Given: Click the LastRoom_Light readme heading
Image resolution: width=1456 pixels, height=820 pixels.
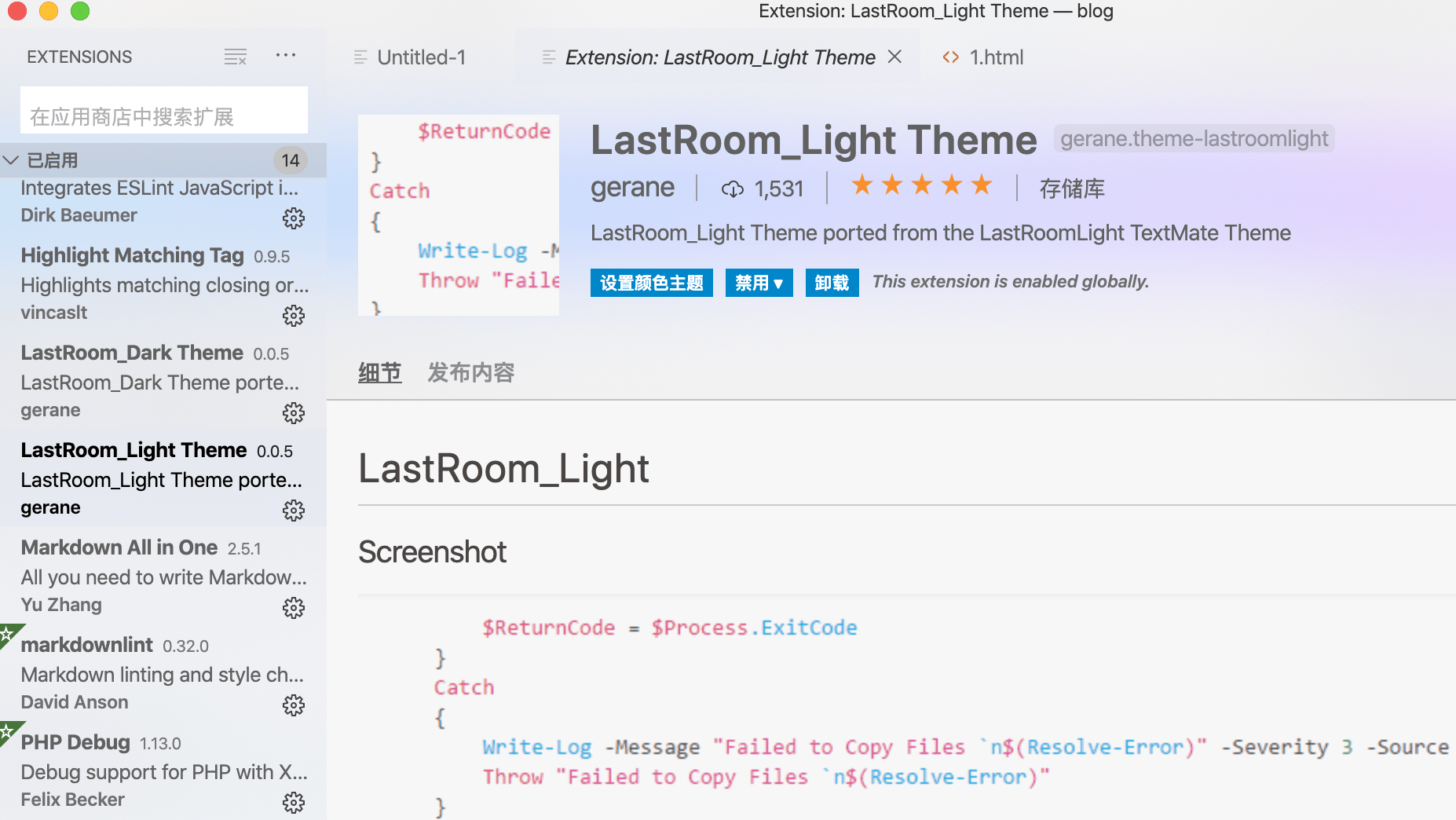Looking at the screenshot, I should click(503, 469).
